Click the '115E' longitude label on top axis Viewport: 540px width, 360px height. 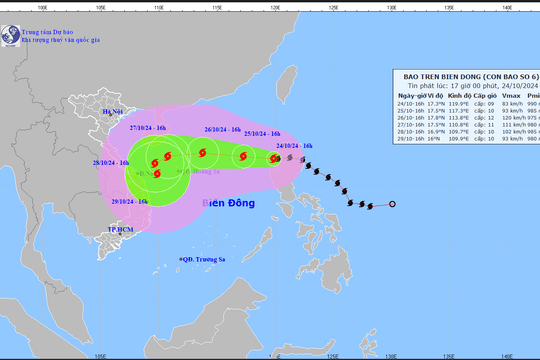(217, 7)
